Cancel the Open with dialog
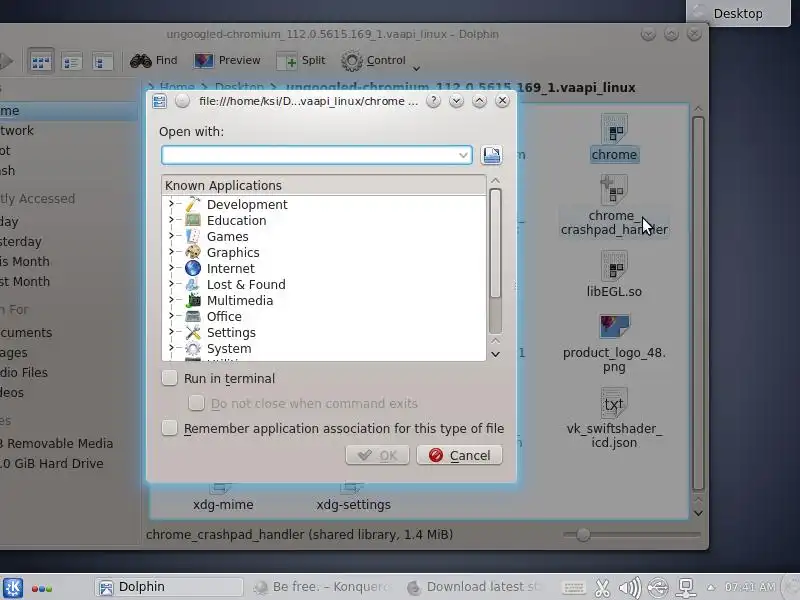Viewport: 800px width, 600px height. (460, 455)
